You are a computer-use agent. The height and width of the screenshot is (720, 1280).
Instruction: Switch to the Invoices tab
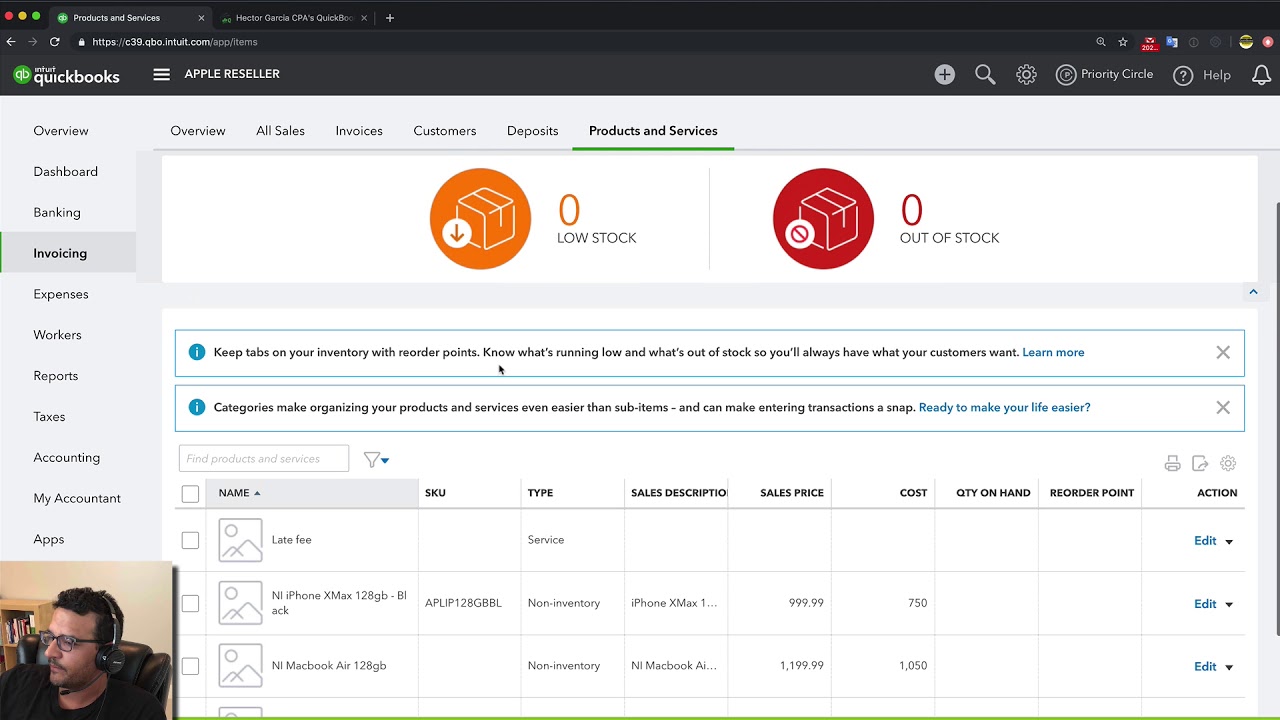(x=359, y=131)
